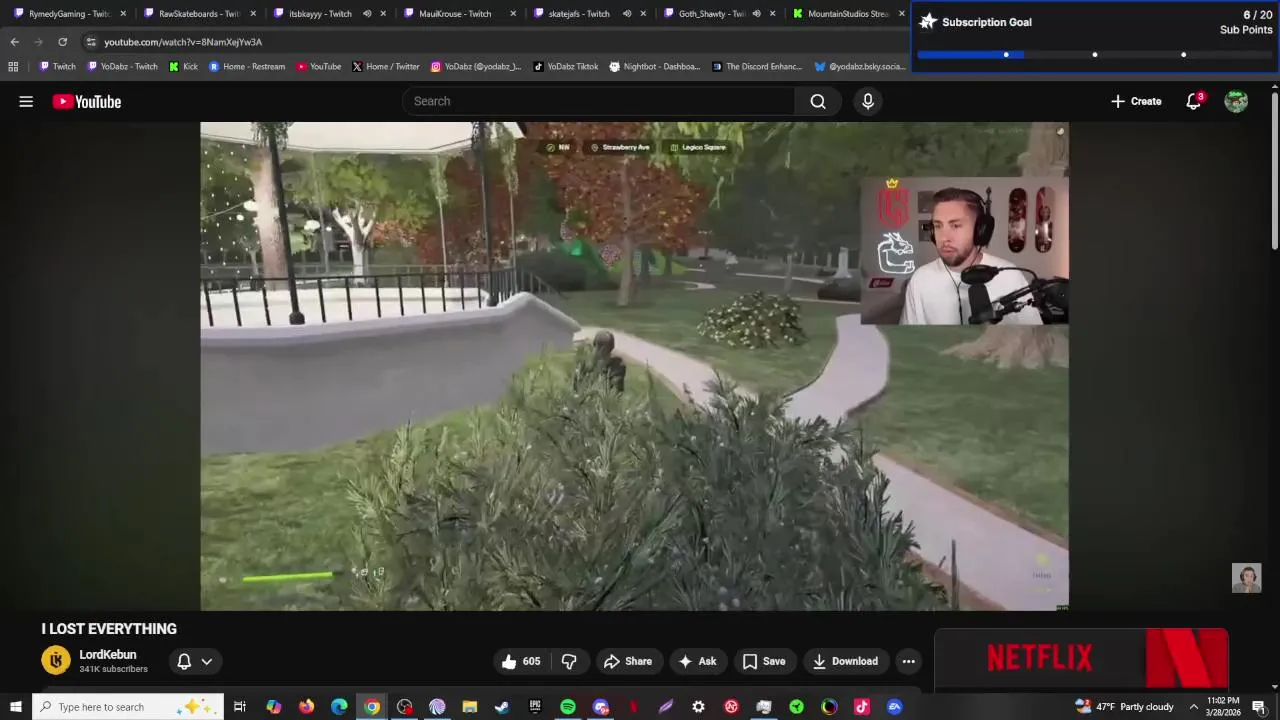This screenshot has width=1280, height=720.
Task: Download the video
Action: click(845, 661)
